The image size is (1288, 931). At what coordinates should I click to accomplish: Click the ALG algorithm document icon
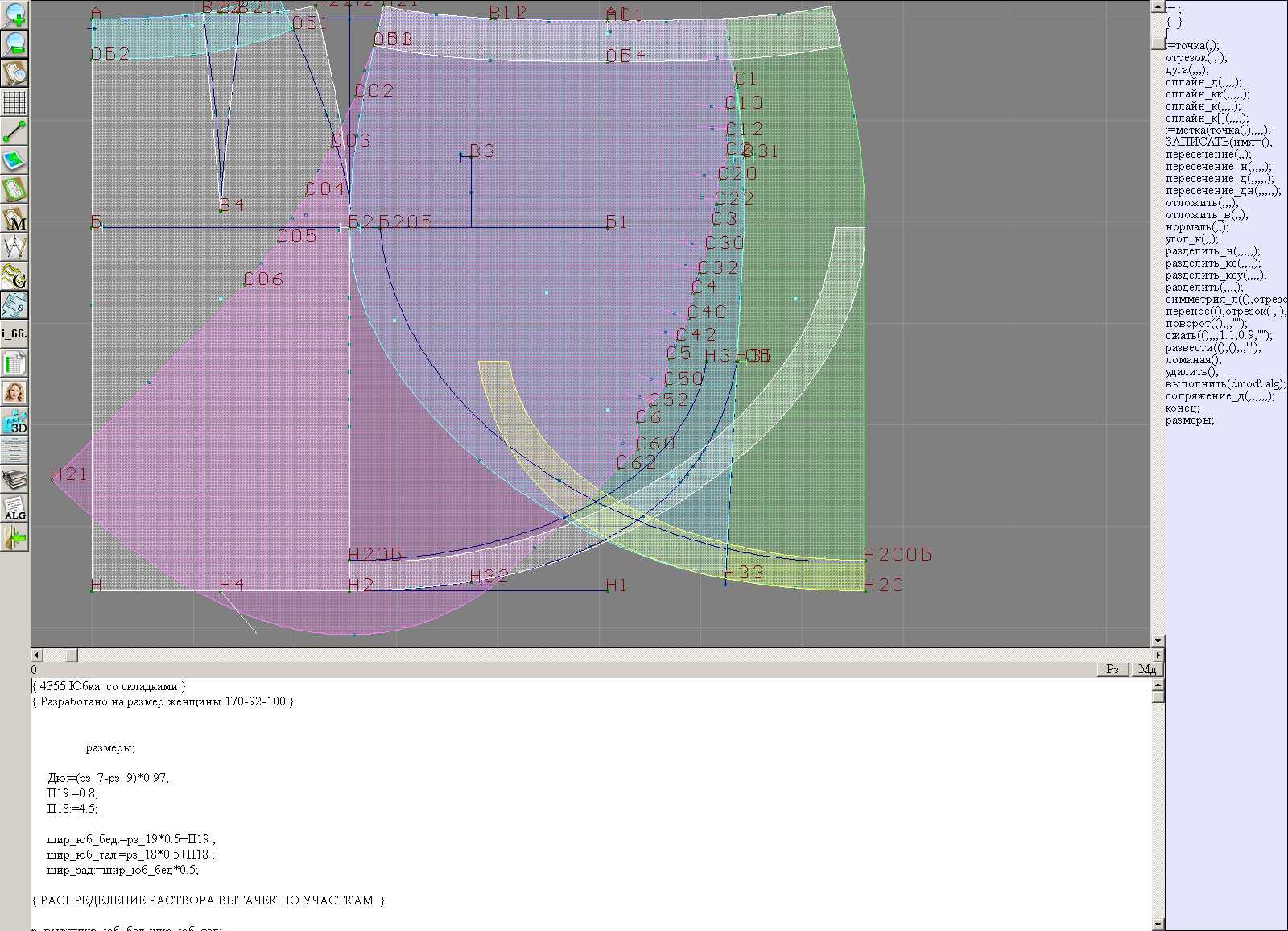tap(14, 509)
